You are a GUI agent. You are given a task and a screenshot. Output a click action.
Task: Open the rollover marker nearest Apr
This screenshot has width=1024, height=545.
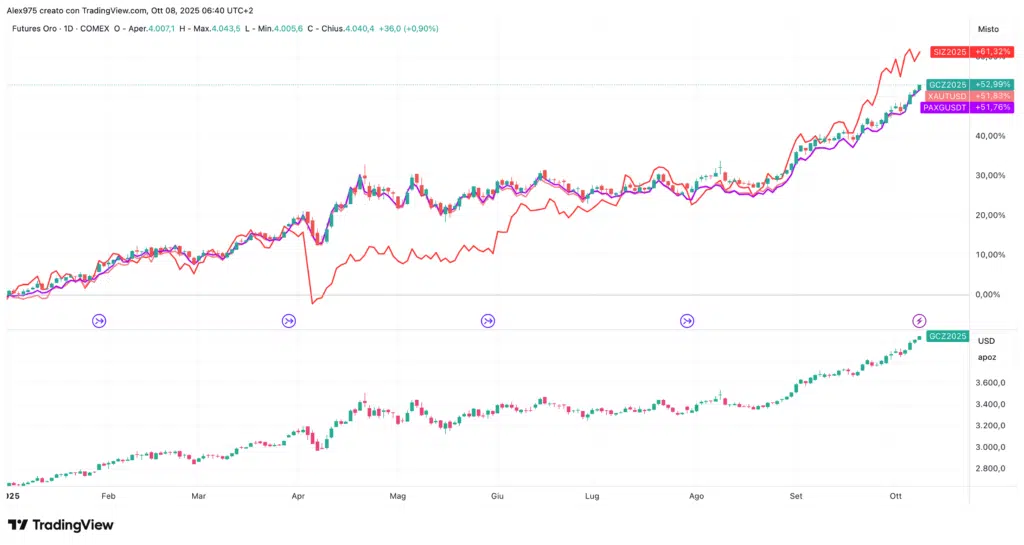coord(289,320)
